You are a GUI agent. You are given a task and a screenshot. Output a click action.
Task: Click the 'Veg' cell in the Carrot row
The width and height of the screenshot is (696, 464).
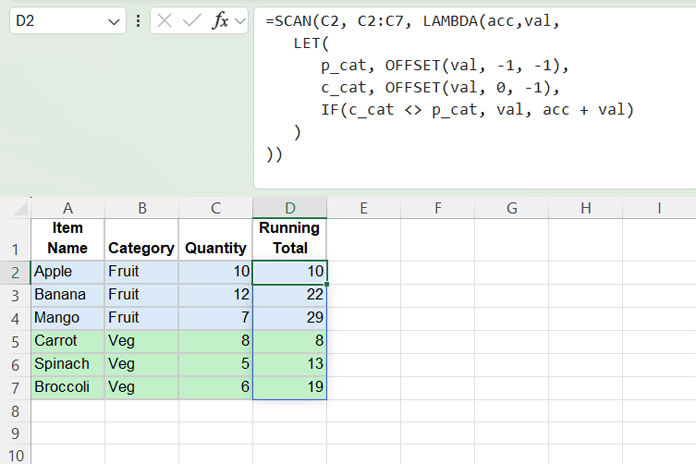[142, 341]
